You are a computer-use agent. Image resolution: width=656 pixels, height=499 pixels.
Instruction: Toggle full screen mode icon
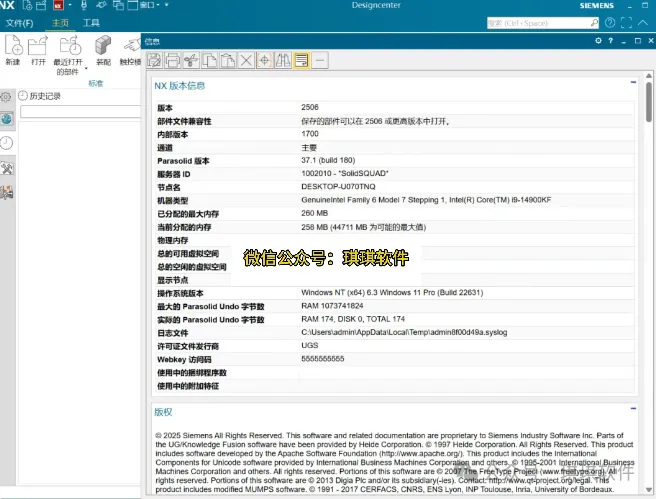tap(626, 23)
